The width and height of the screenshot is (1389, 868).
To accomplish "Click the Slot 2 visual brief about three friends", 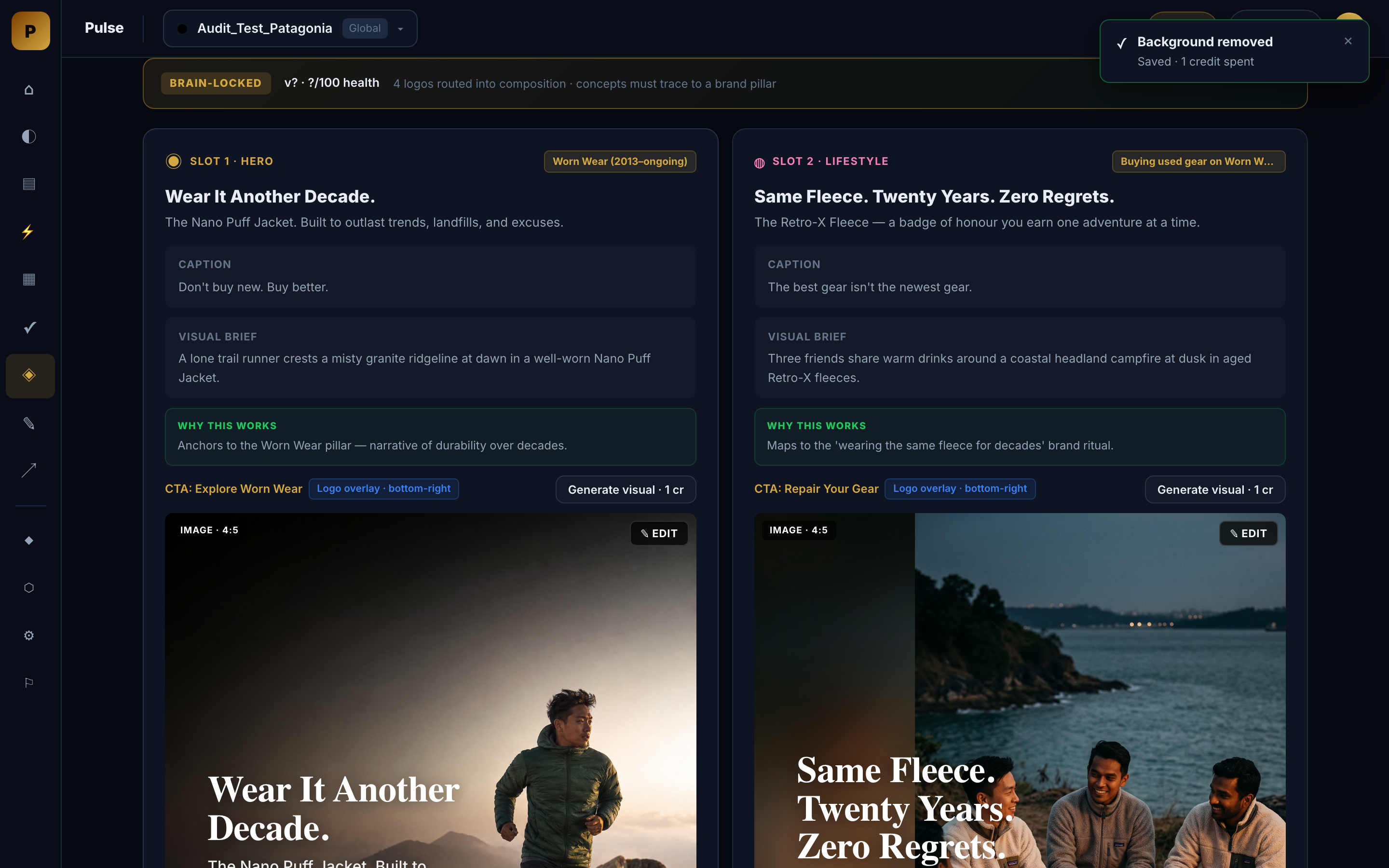I will pyautogui.click(x=1009, y=368).
